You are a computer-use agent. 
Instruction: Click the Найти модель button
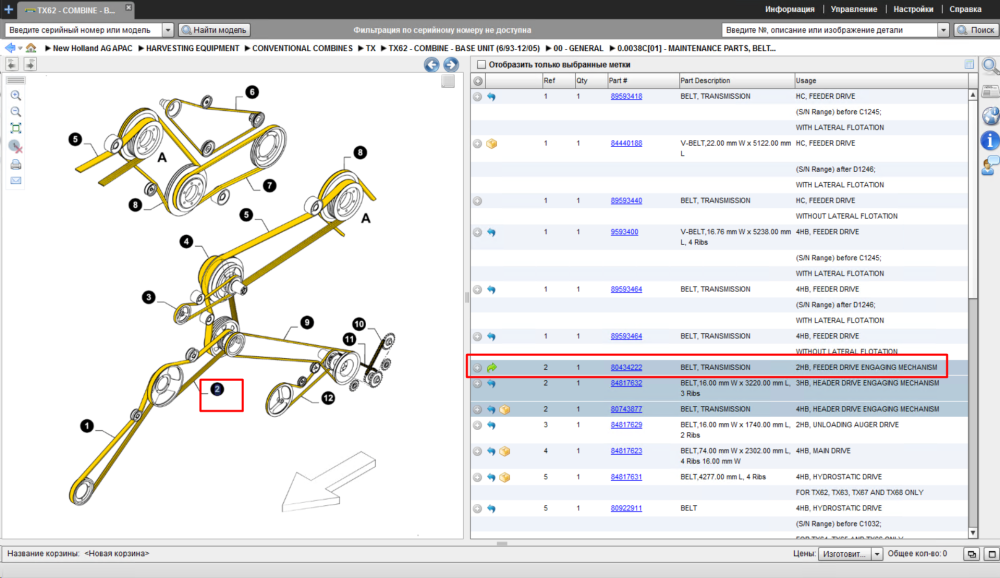click(x=214, y=30)
